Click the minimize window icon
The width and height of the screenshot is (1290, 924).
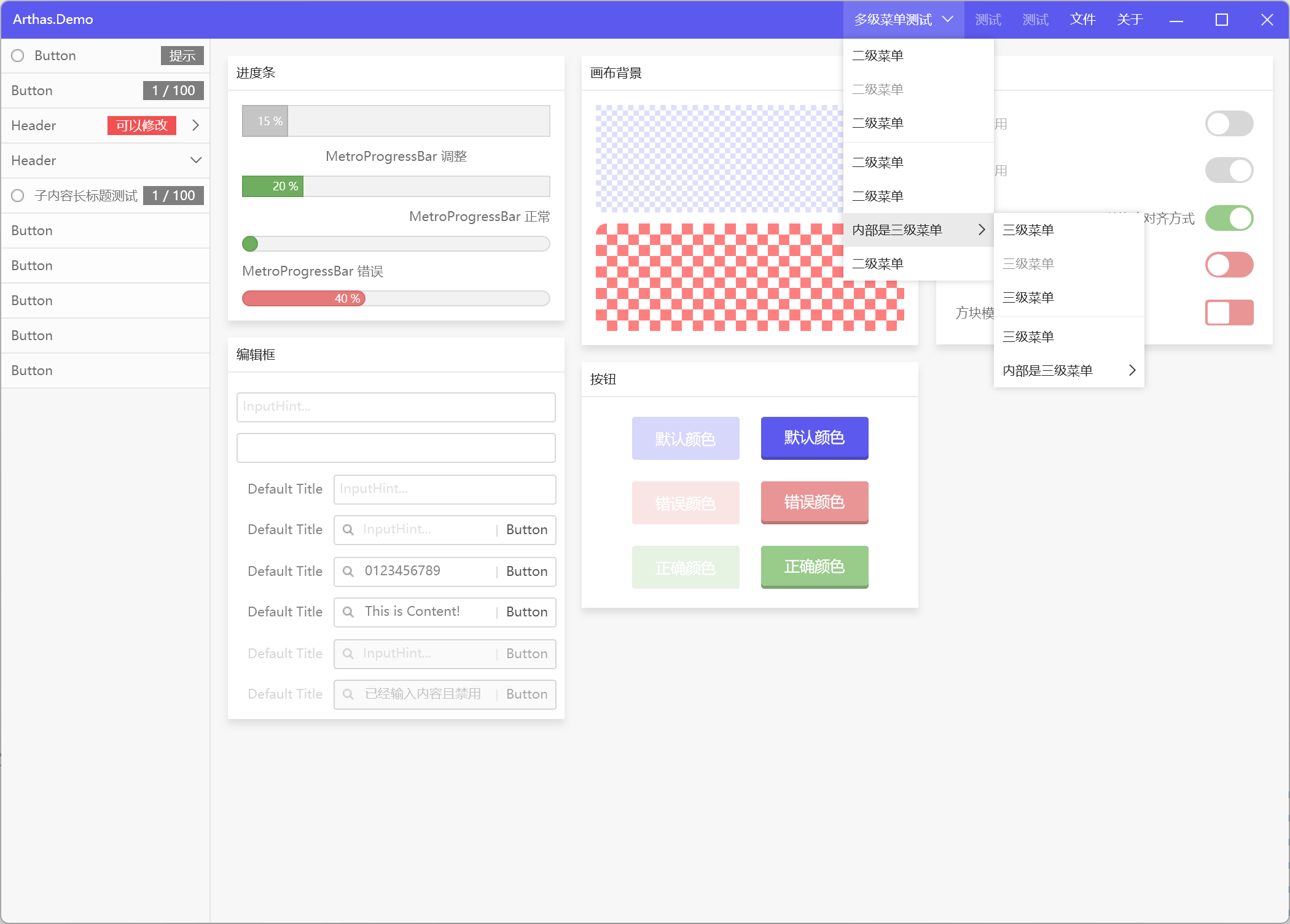click(x=1176, y=20)
